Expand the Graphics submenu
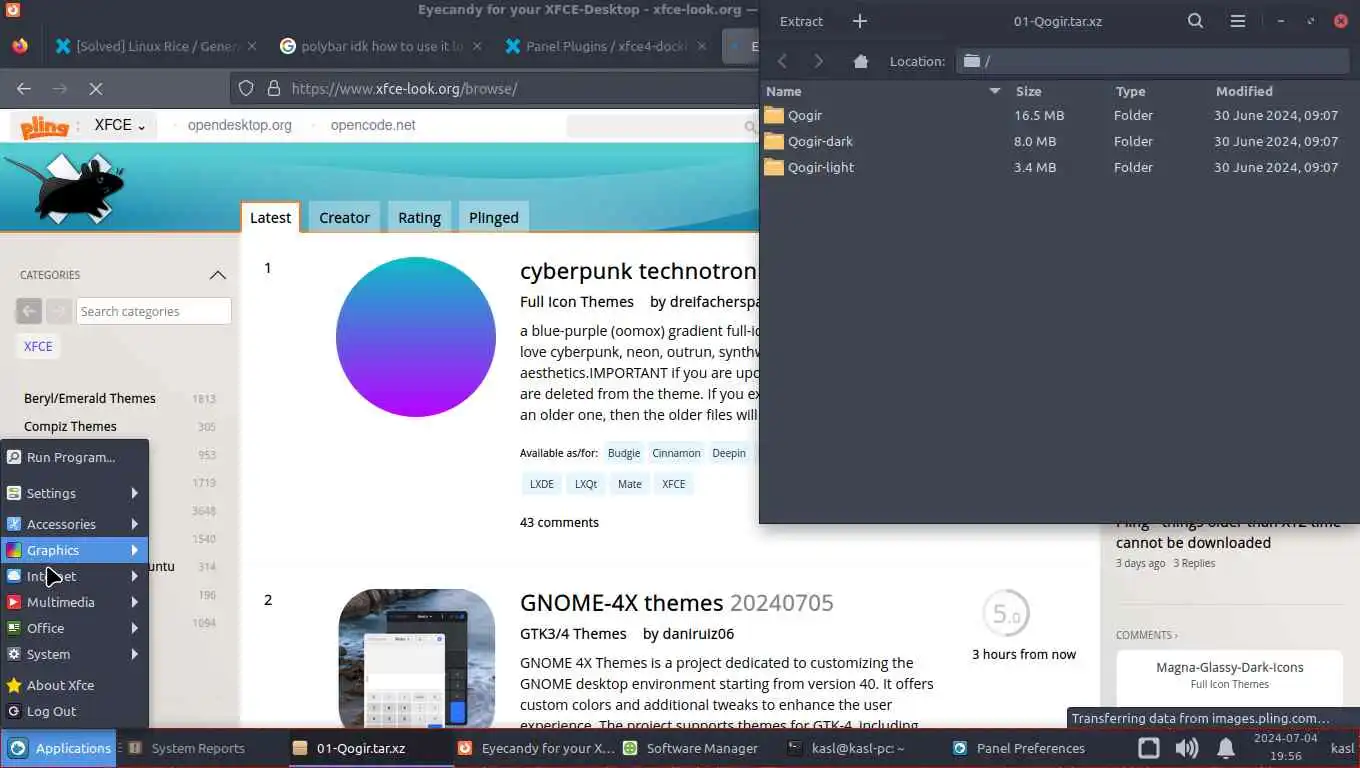Image resolution: width=1360 pixels, height=768 pixels. pyautogui.click(x=74, y=550)
